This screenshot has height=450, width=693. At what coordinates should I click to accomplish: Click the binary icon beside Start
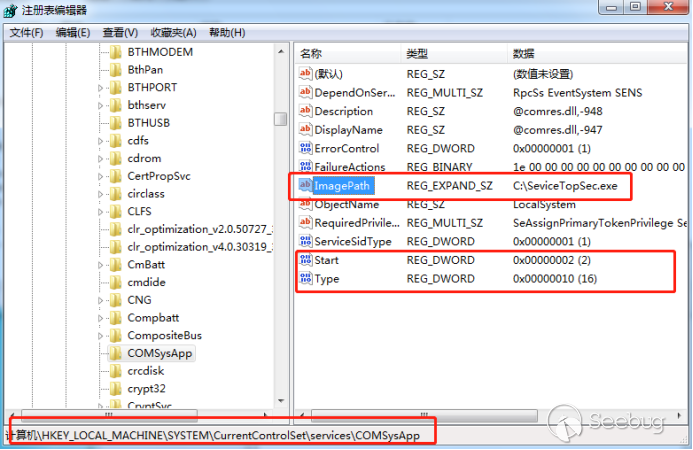(305, 260)
